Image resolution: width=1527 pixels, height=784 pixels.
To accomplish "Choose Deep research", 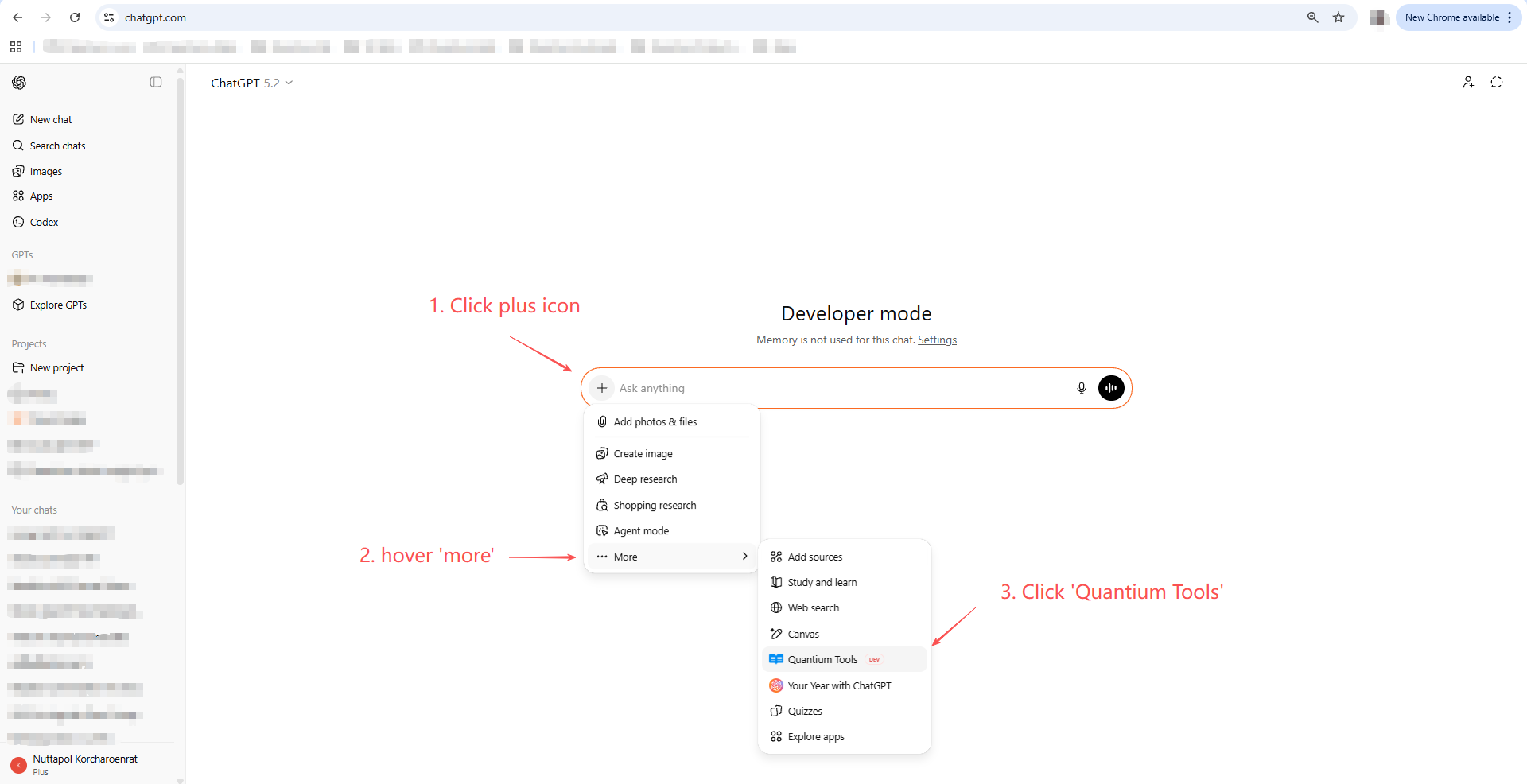I will coord(672,479).
